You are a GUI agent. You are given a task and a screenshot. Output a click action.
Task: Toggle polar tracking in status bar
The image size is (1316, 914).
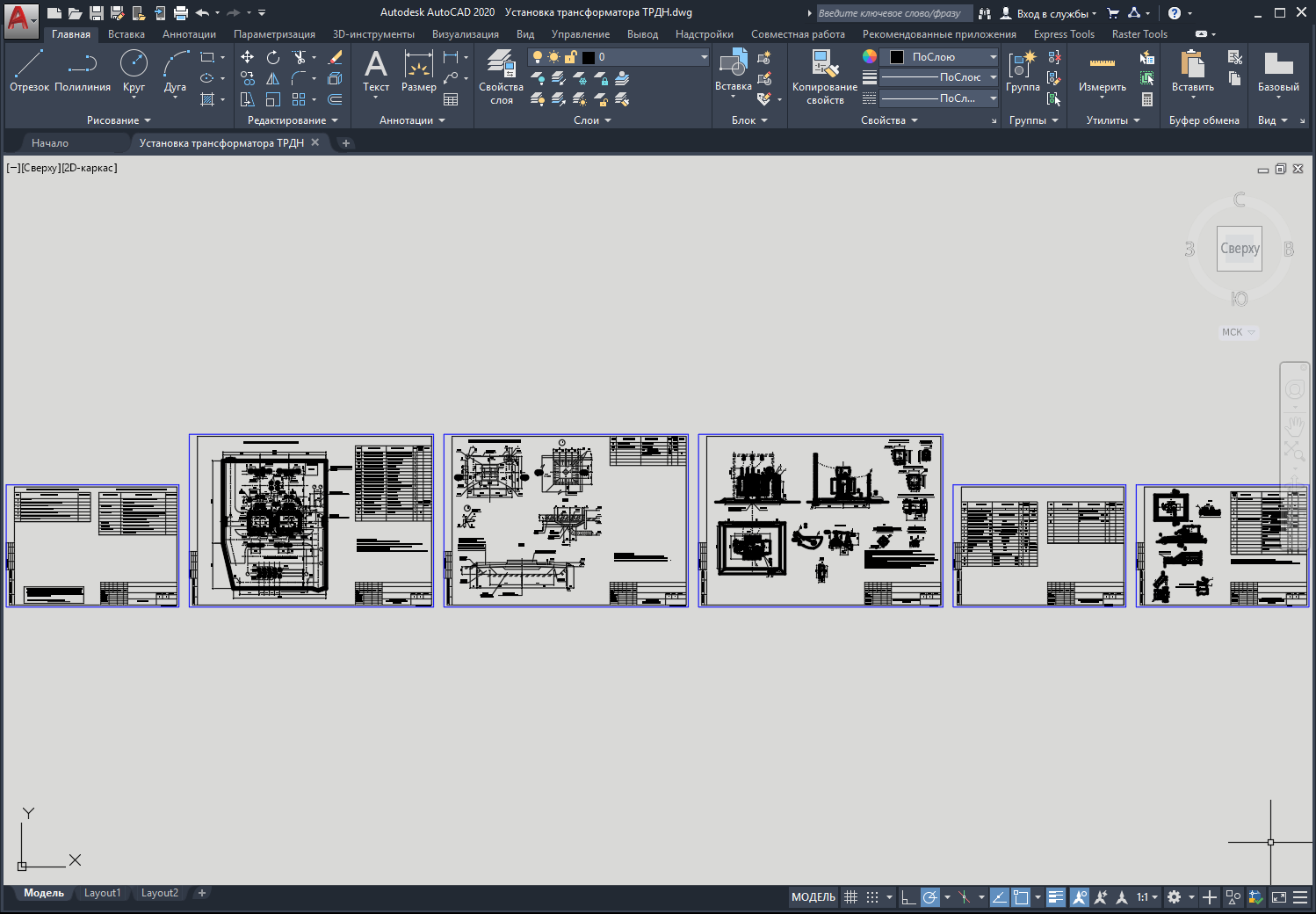click(929, 897)
